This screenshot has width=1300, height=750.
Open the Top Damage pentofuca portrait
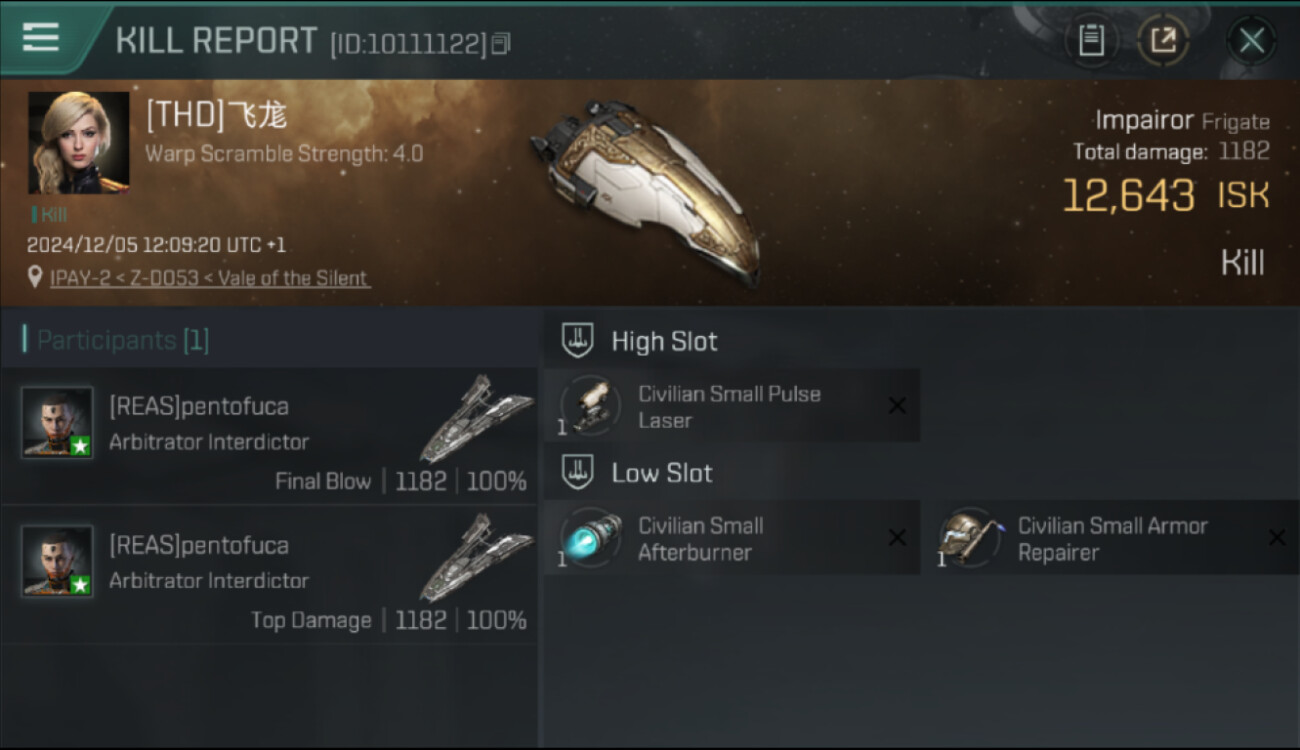57,561
